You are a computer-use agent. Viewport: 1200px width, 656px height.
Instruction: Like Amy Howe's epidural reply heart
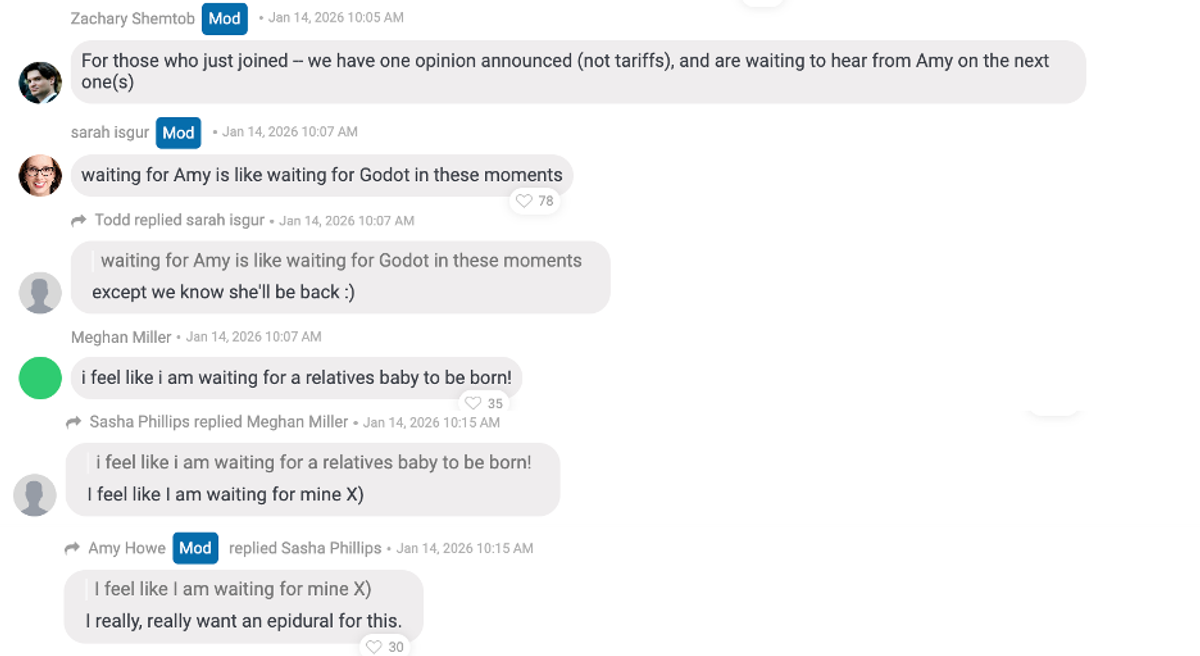[374, 647]
